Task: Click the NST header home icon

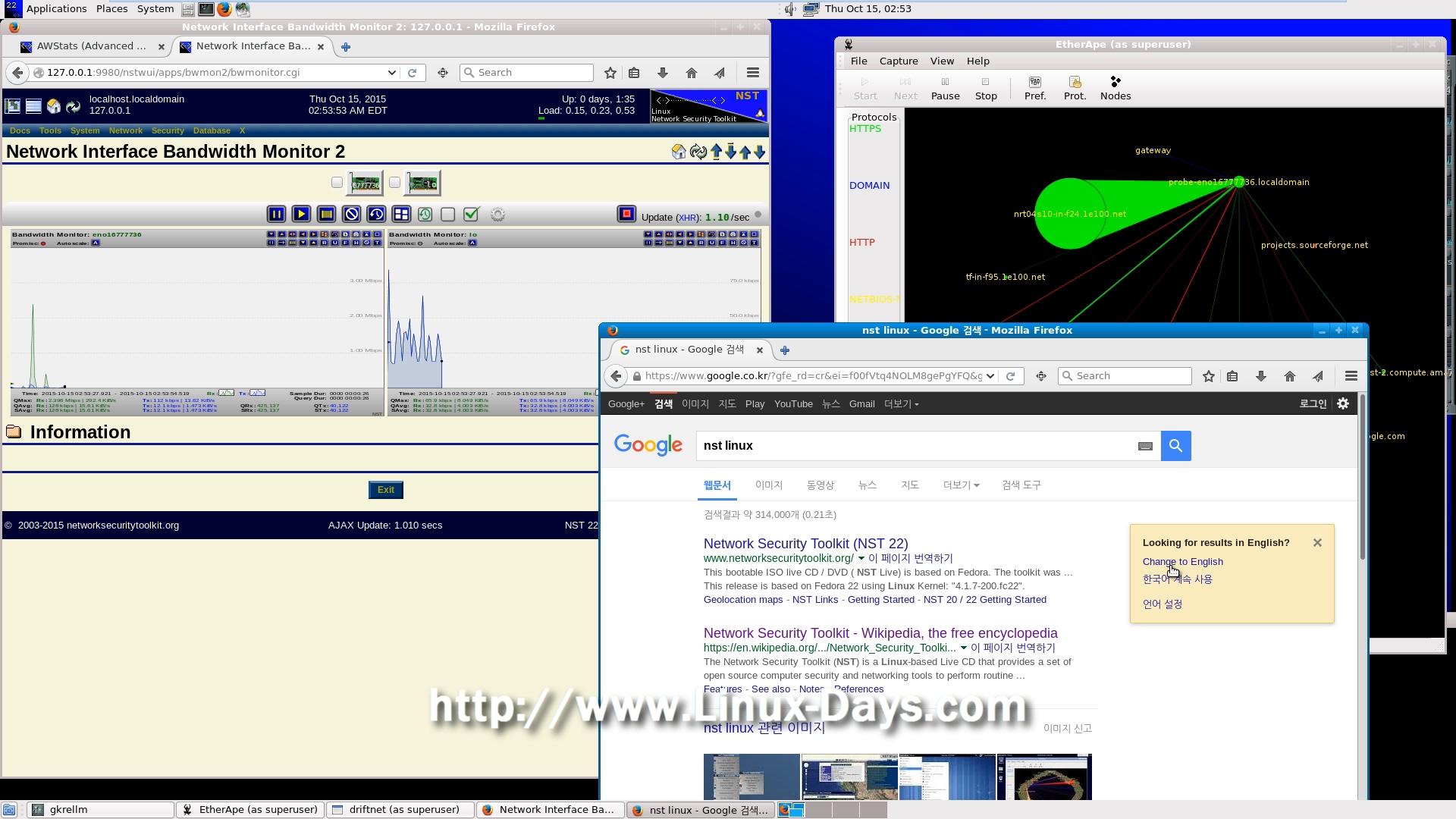Action: coord(53,106)
